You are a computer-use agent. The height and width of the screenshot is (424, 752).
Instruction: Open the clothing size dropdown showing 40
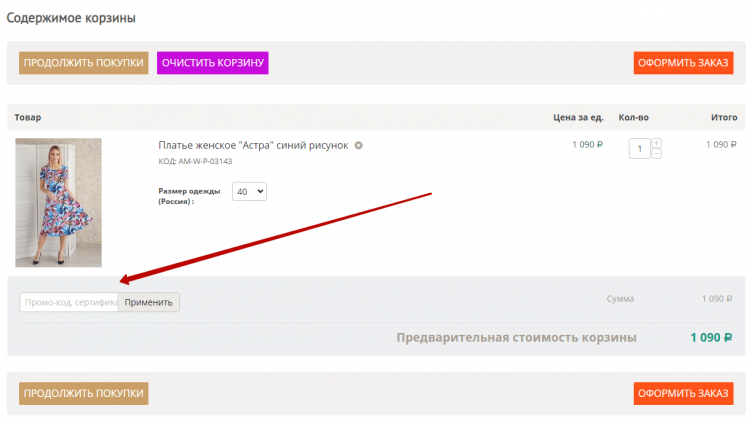(x=249, y=191)
